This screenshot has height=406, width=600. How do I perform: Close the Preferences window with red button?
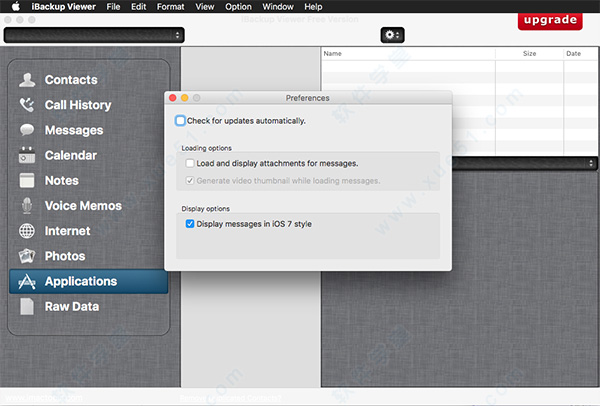(x=173, y=98)
